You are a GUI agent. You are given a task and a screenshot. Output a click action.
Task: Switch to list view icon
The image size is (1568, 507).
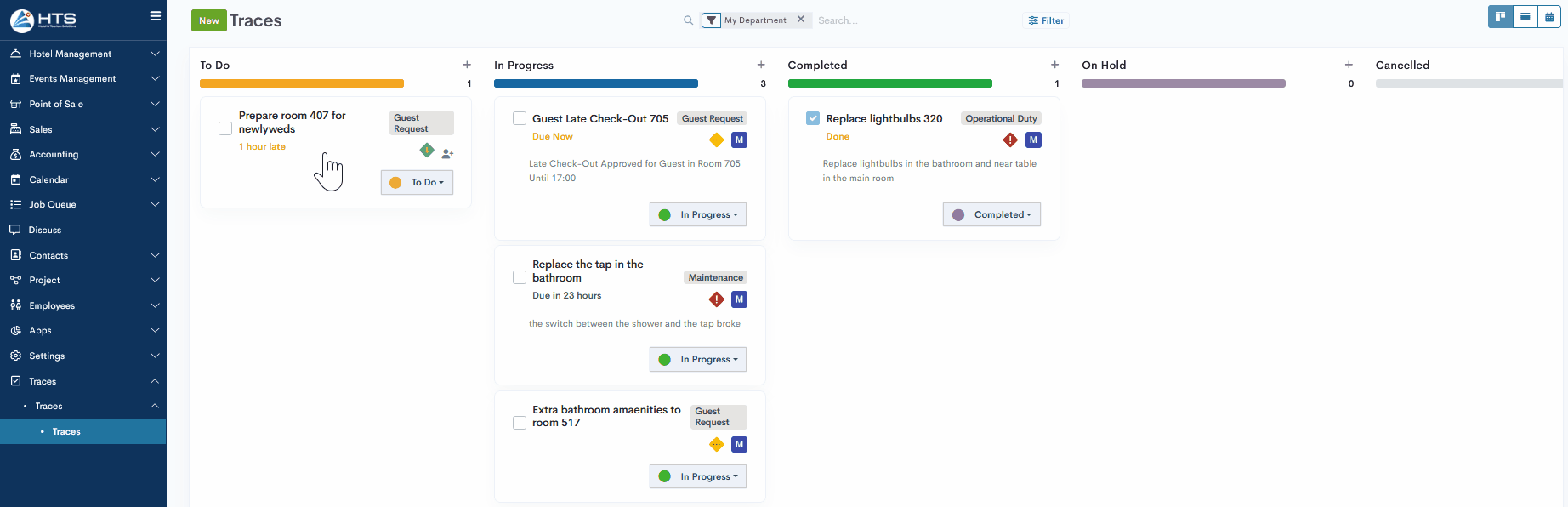tap(1525, 17)
